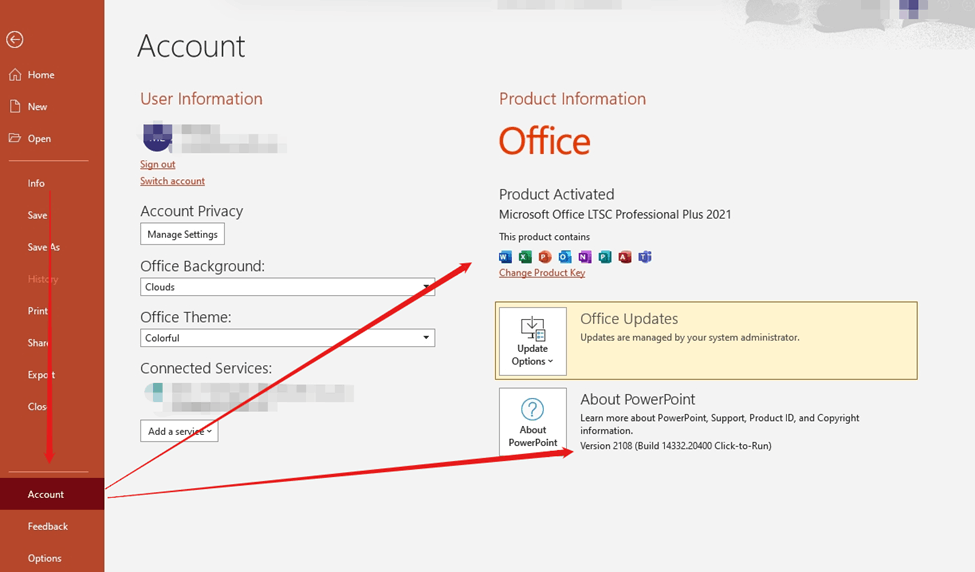Open Save As page
Viewport: 975px width, 572px height.
pyautogui.click(x=44, y=247)
